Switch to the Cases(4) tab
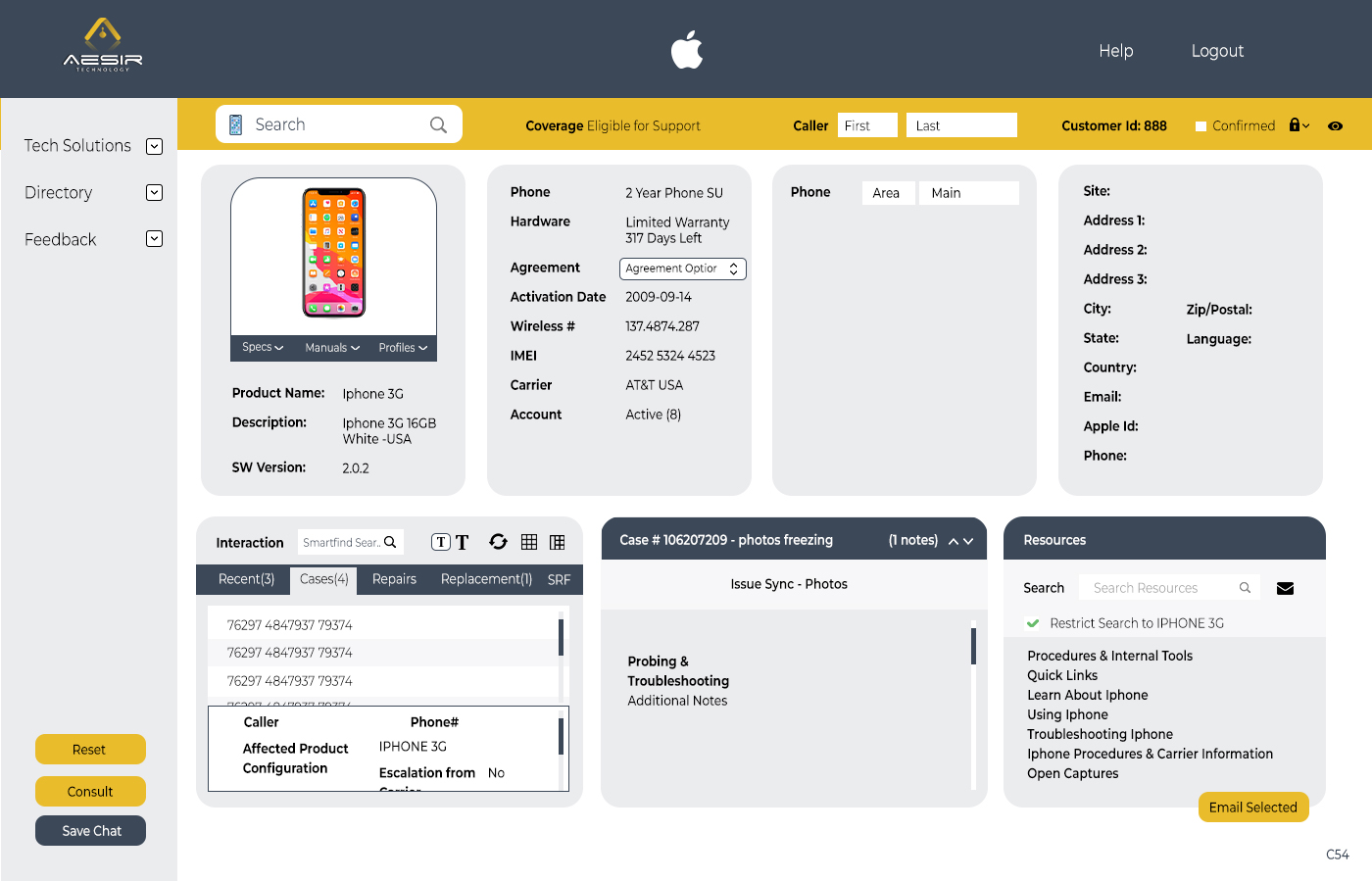 (324, 579)
